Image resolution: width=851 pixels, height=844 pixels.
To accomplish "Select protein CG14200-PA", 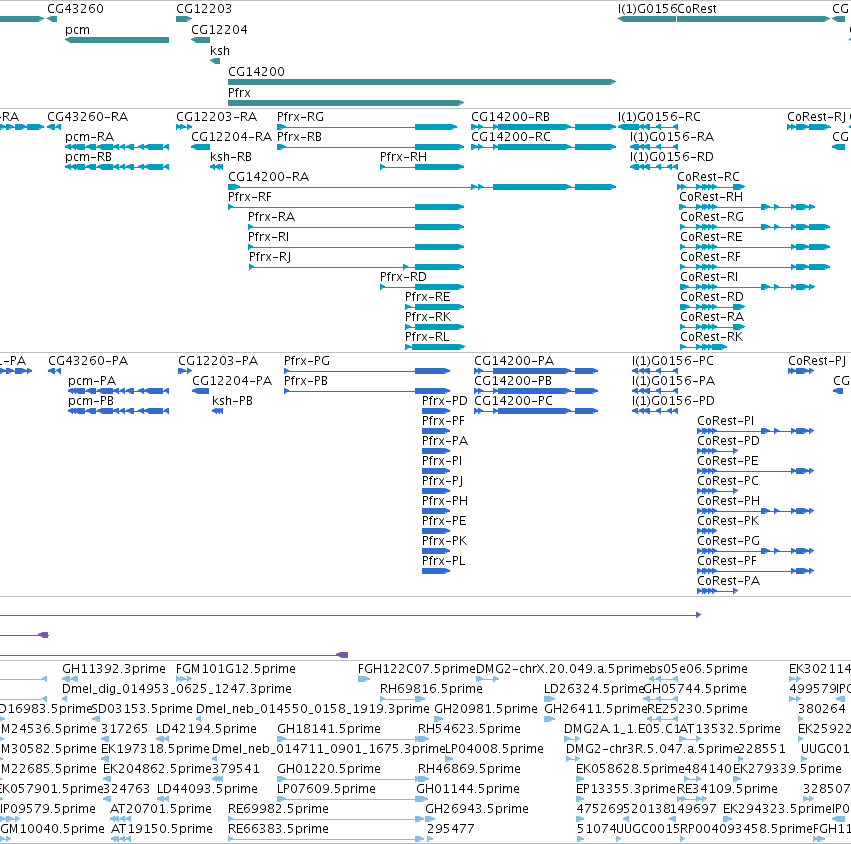I will [536, 371].
